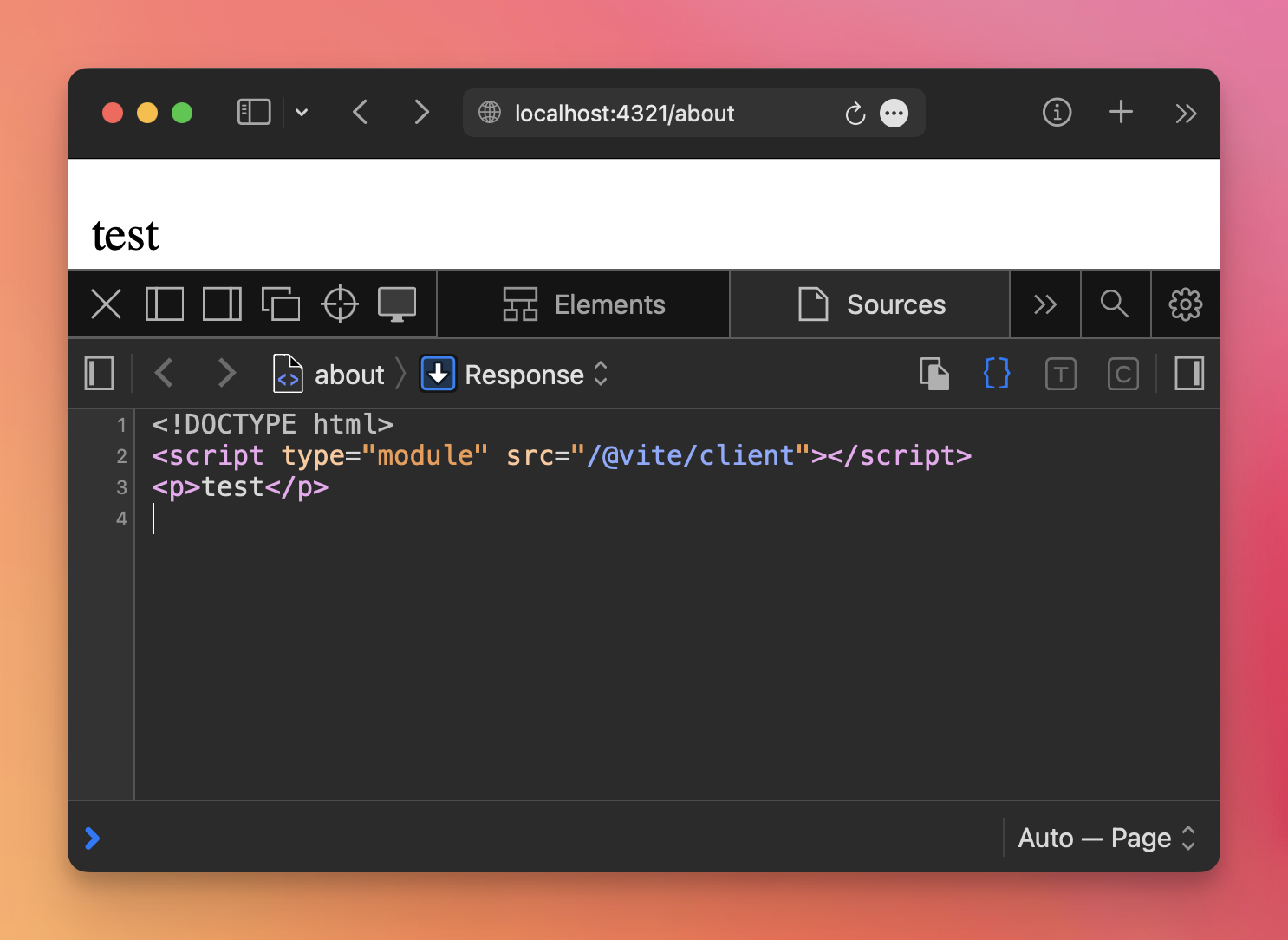Toggle pretty print curly braces
The image size is (1288, 940).
click(x=997, y=374)
